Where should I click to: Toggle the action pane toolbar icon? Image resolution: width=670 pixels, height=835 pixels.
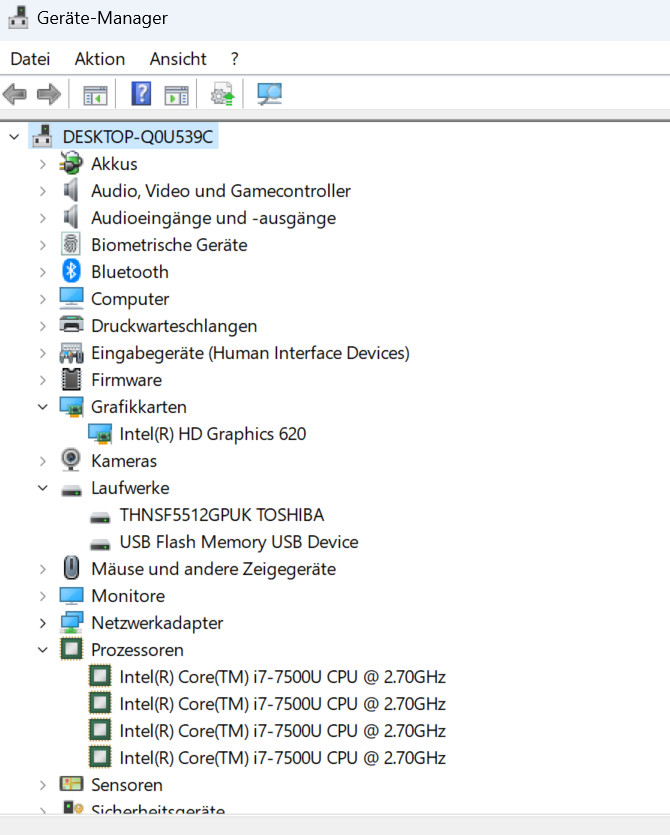tap(176, 95)
